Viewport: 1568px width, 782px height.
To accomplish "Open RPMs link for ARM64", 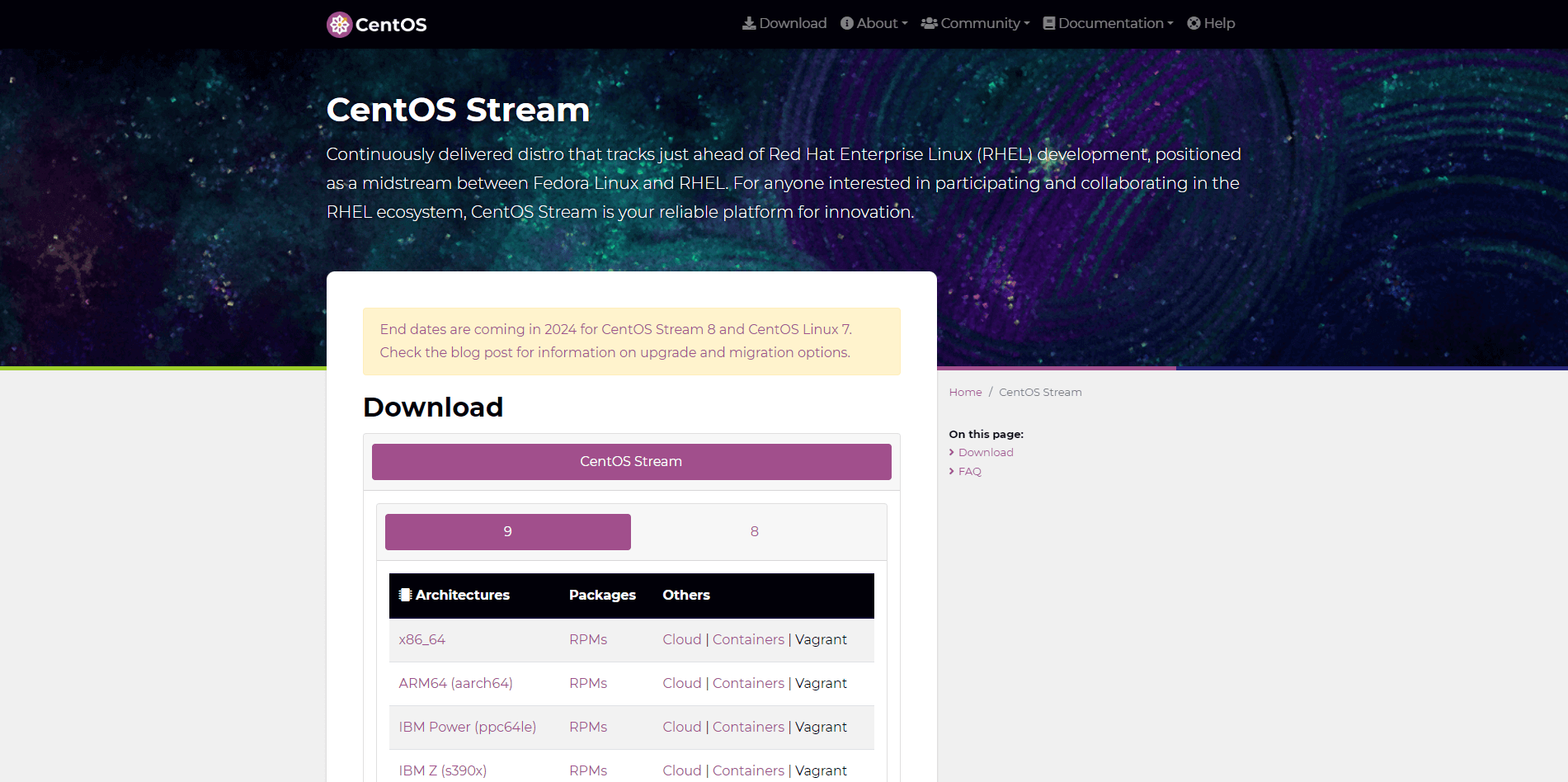I will click(x=588, y=683).
